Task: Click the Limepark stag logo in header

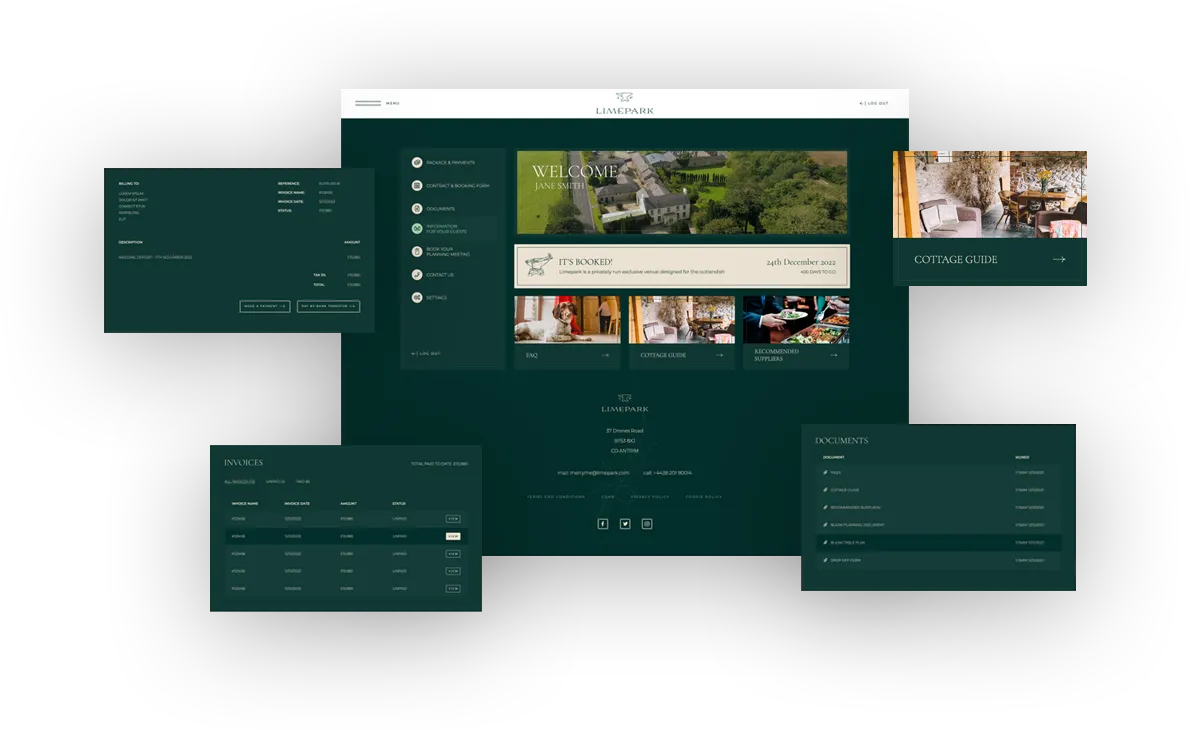Action: point(624,99)
